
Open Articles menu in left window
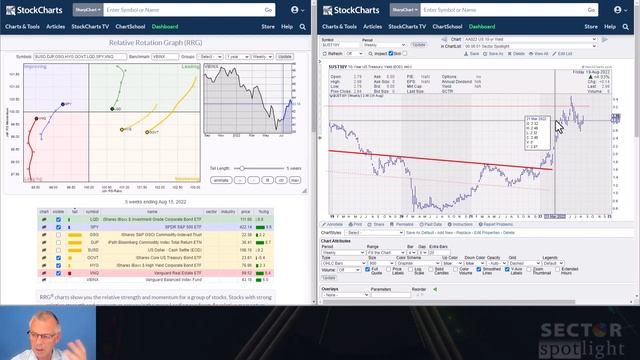coord(56,27)
